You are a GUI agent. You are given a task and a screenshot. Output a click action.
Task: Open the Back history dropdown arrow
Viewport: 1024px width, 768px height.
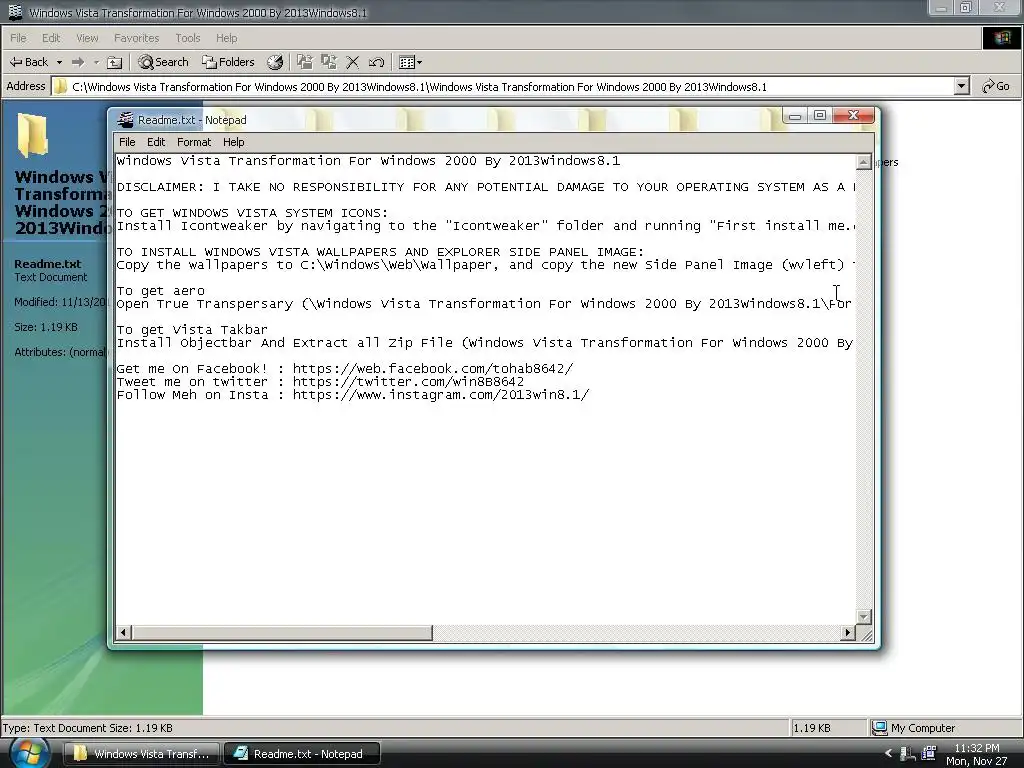[x=59, y=62]
